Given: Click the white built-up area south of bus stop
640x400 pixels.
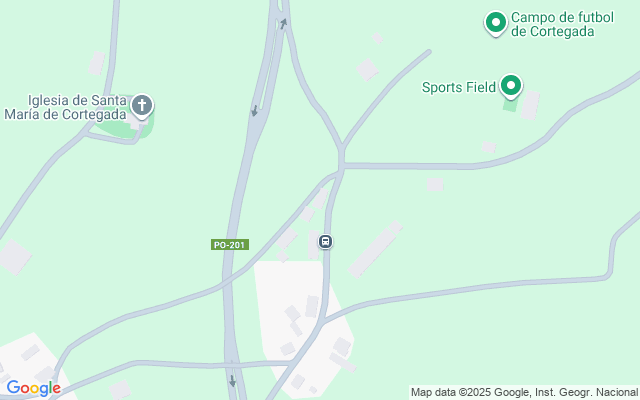Looking at the screenshot, I should click(x=302, y=327).
